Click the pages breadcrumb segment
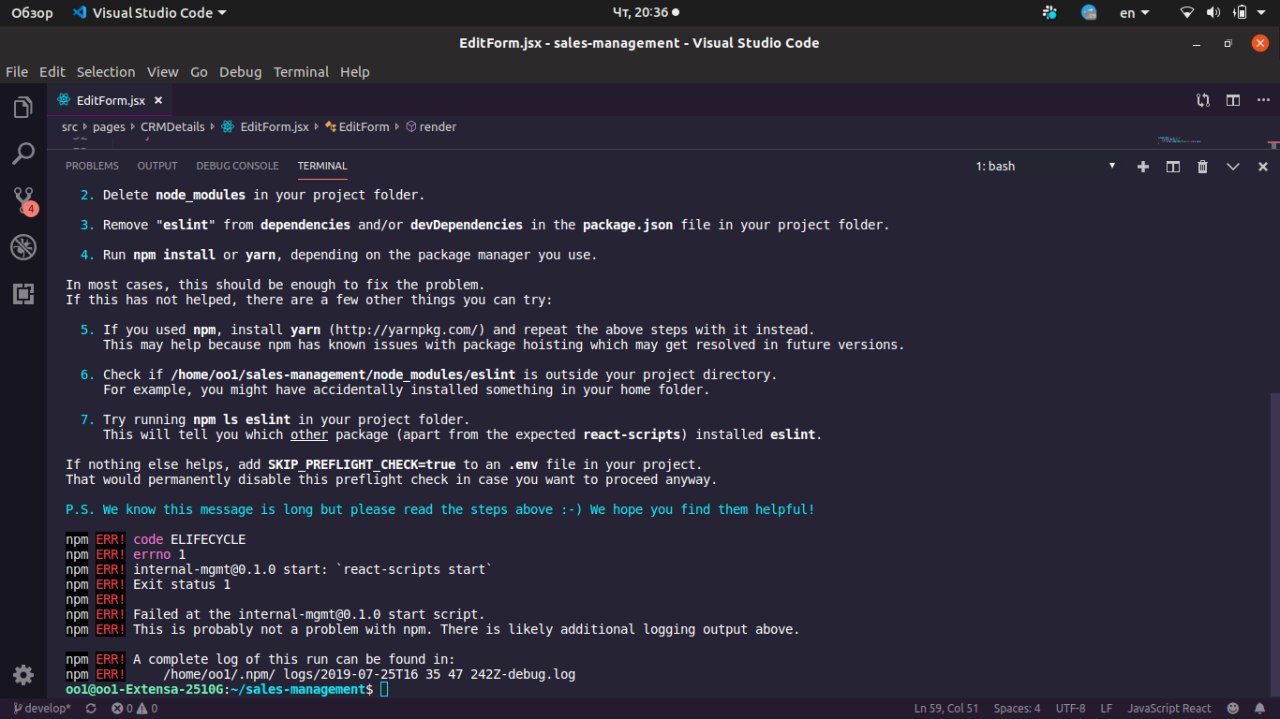This screenshot has height=719, width=1280. pos(109,127)
